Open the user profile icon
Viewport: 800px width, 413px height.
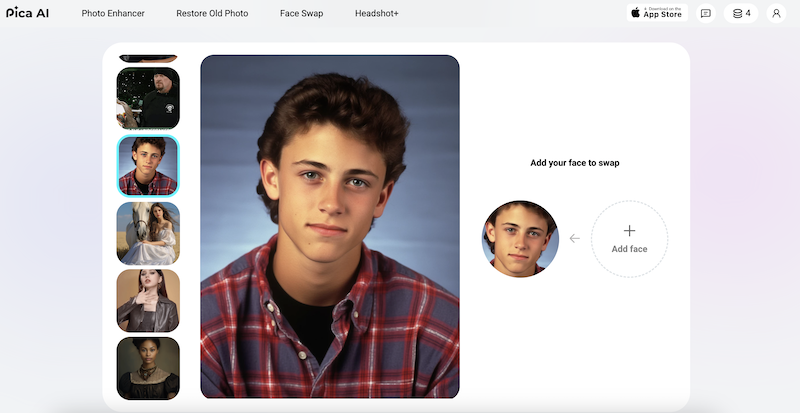(x=776, y=13)
